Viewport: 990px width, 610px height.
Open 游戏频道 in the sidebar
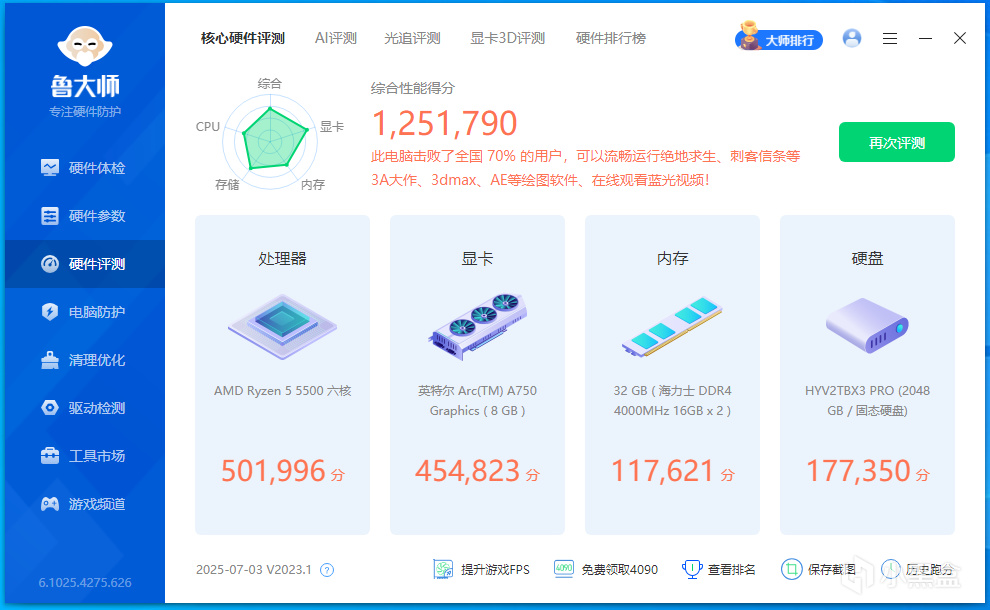(x=85, y=504)
